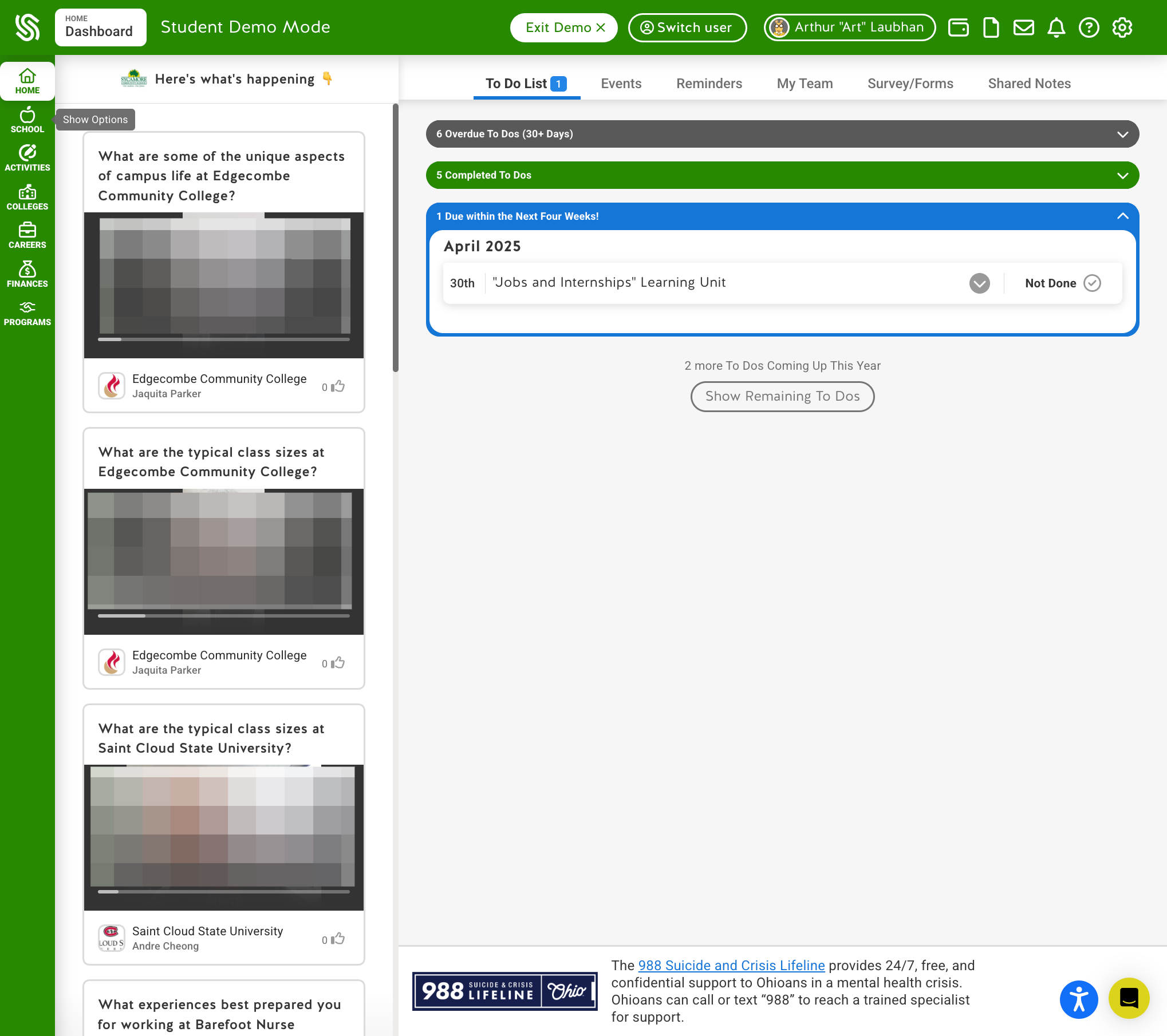
Task: Seek the Saint Cloud State video progress bar
Action: pos(223,892)
